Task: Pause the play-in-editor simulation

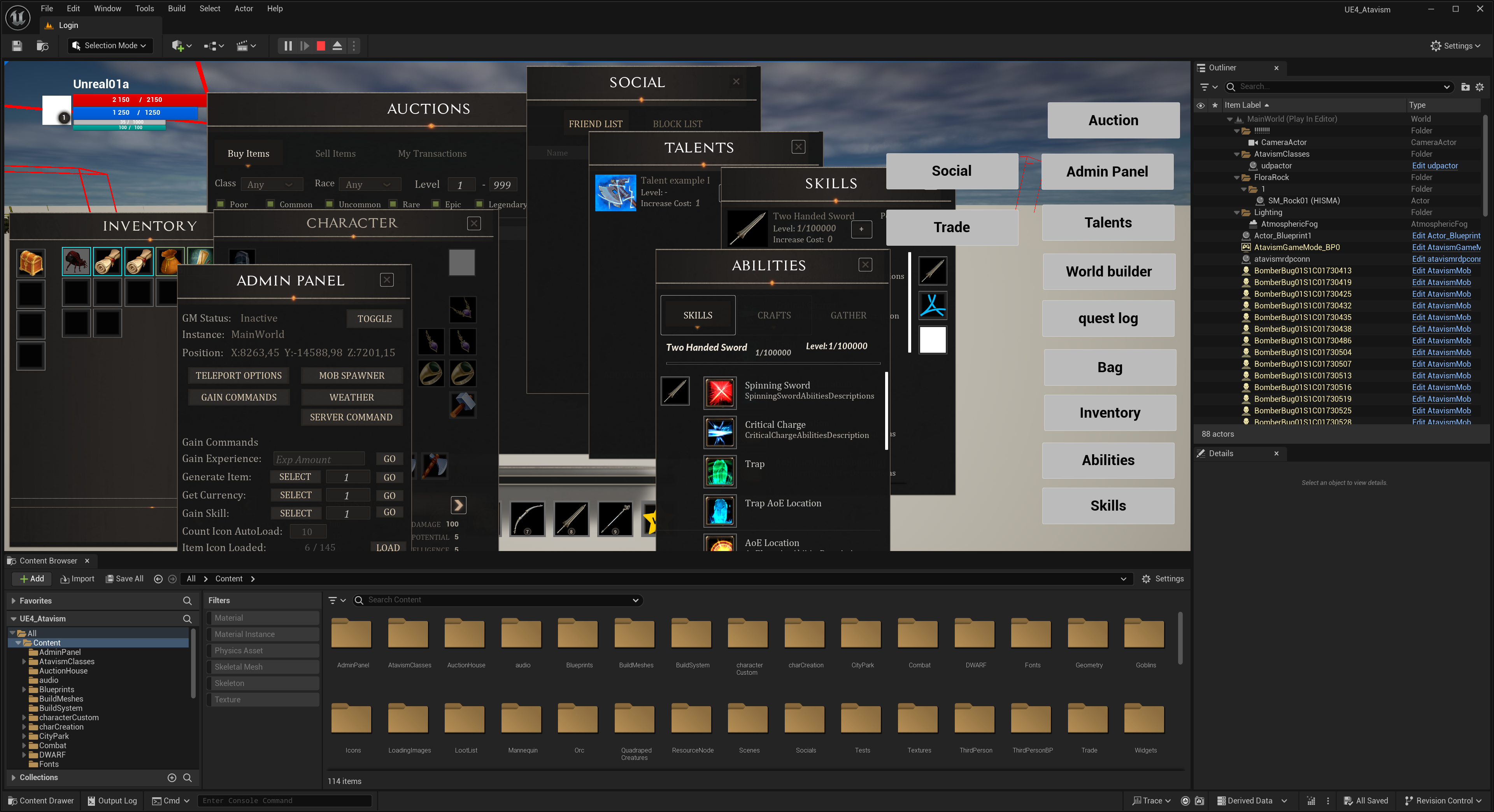Action: [x=288, y=46]
